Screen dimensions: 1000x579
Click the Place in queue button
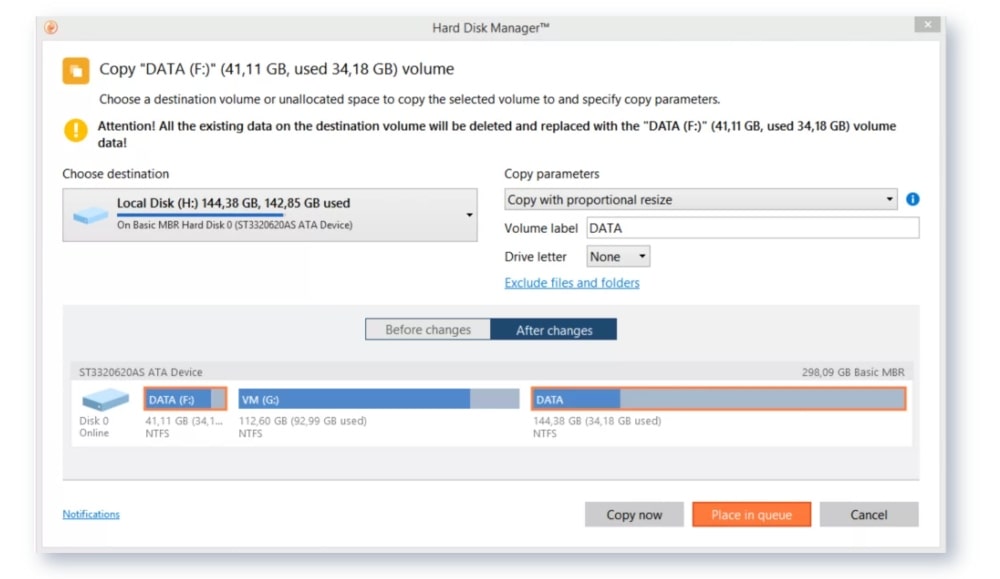(x=751, y=515)
